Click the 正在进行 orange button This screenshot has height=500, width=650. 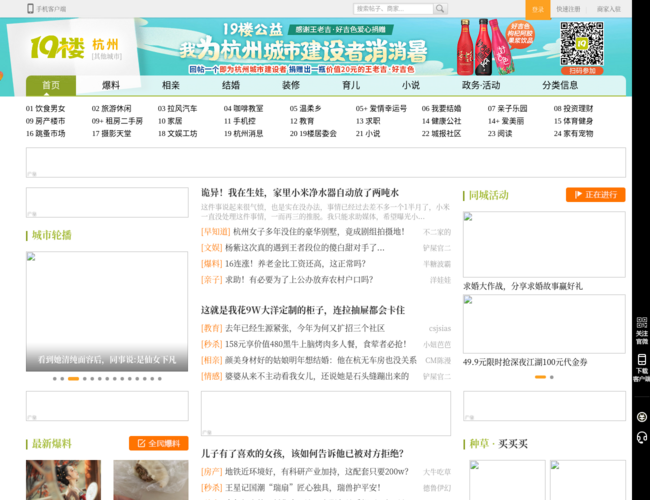595,195
